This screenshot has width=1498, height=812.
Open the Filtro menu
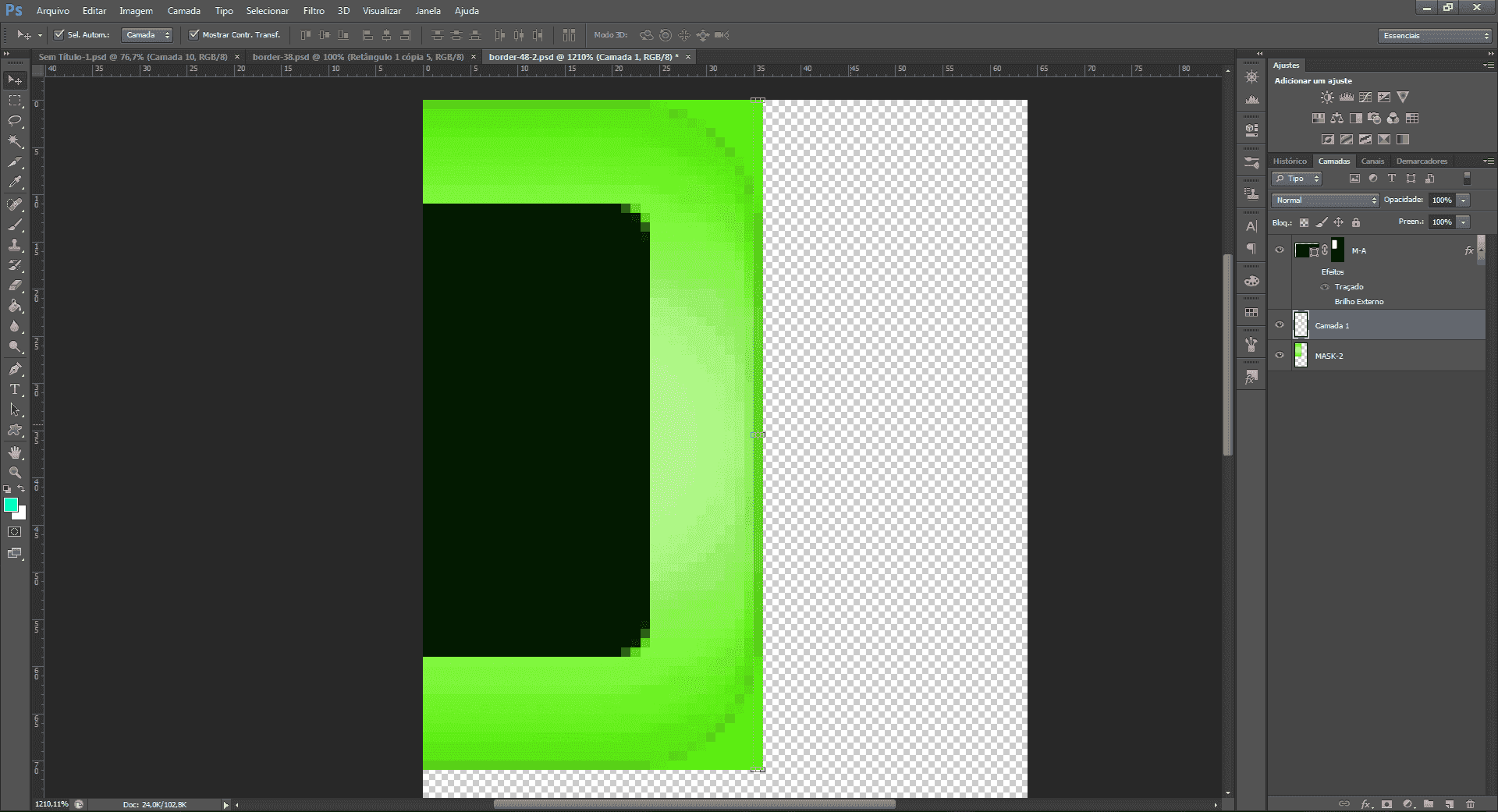(314, 11)
